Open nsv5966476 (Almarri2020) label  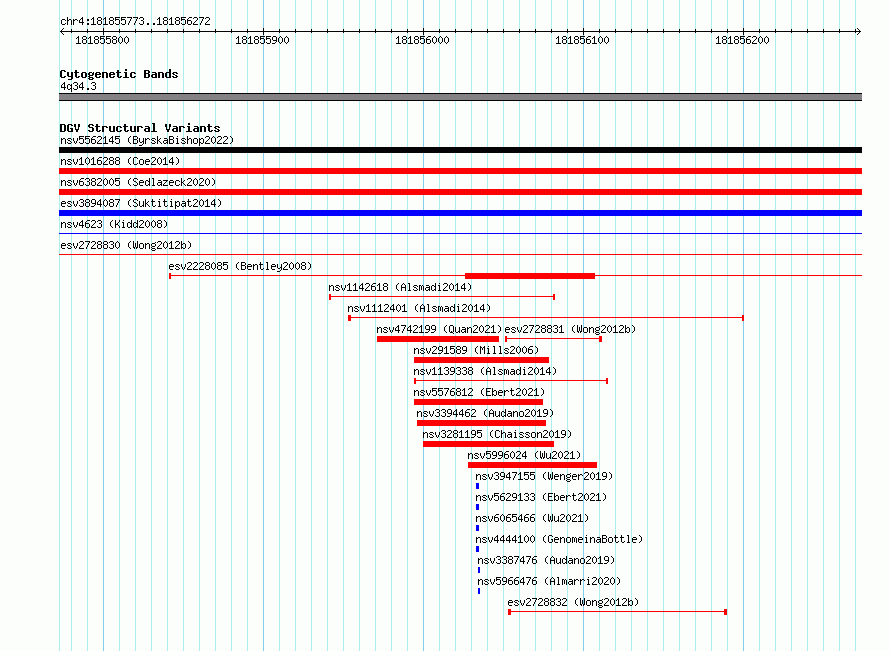[x=549, y=581]
